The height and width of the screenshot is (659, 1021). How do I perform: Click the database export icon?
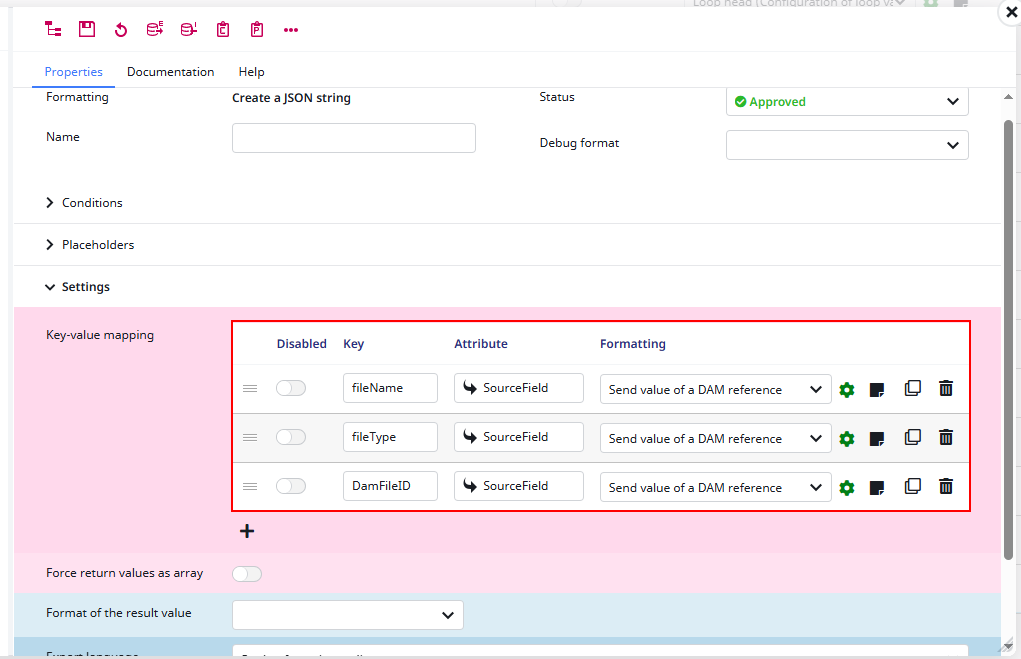(x=155, y=29)
